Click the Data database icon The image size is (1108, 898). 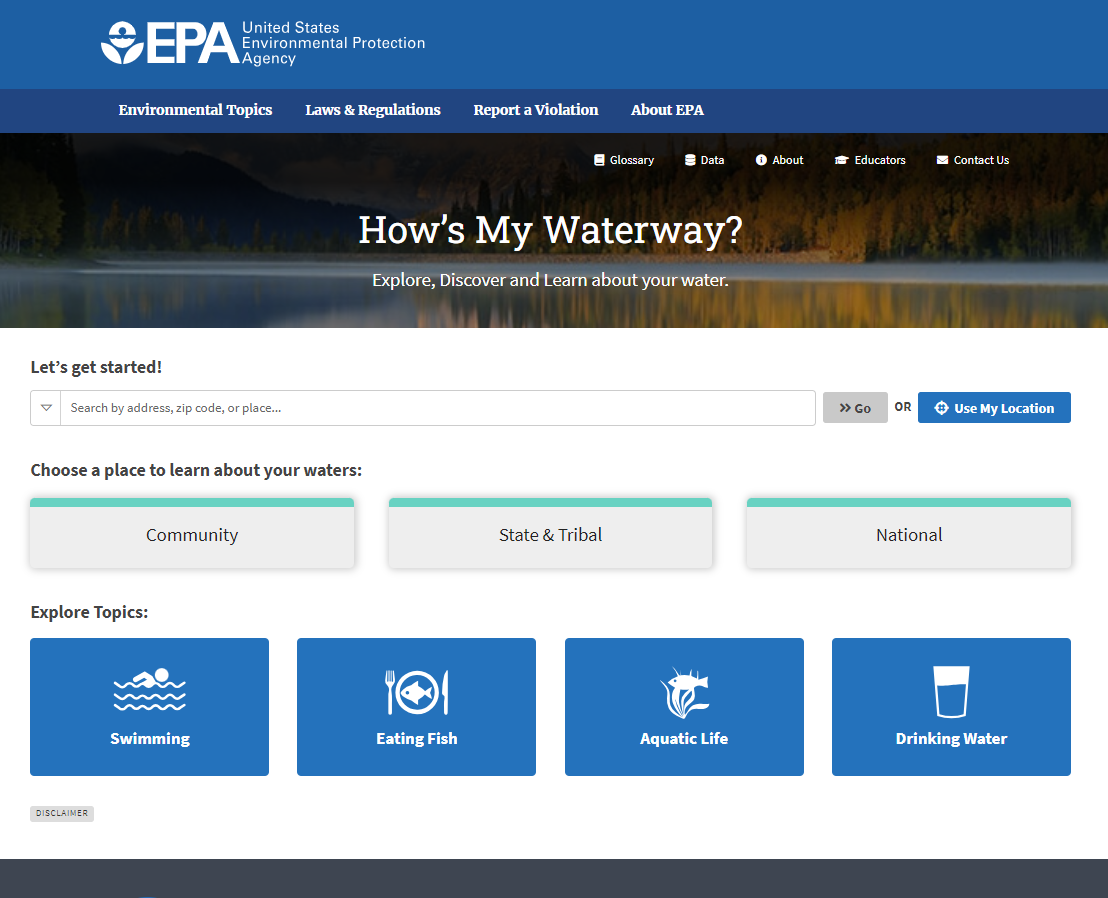coord(690,160)
